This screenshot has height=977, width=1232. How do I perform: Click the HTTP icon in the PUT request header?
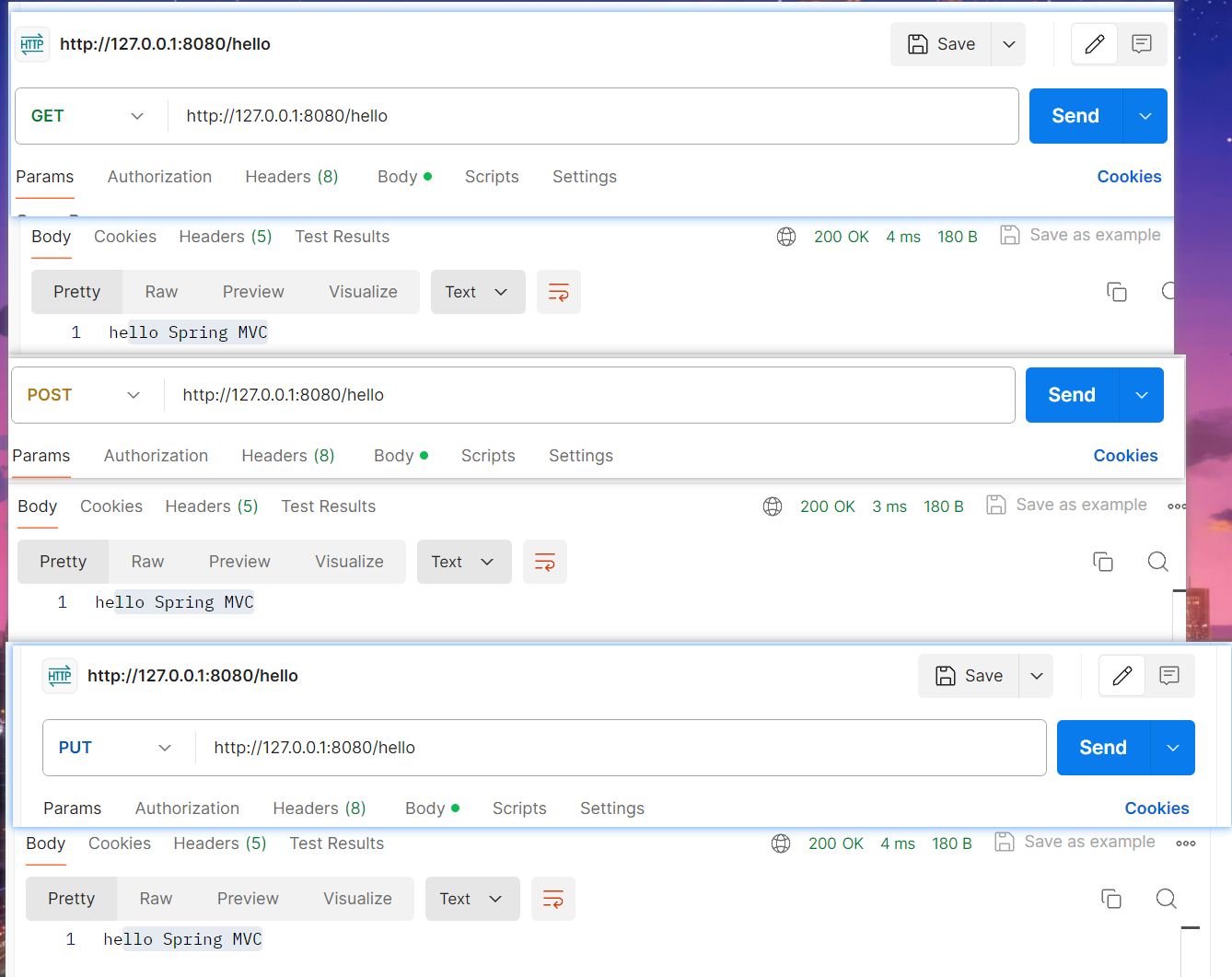[60, 676]
